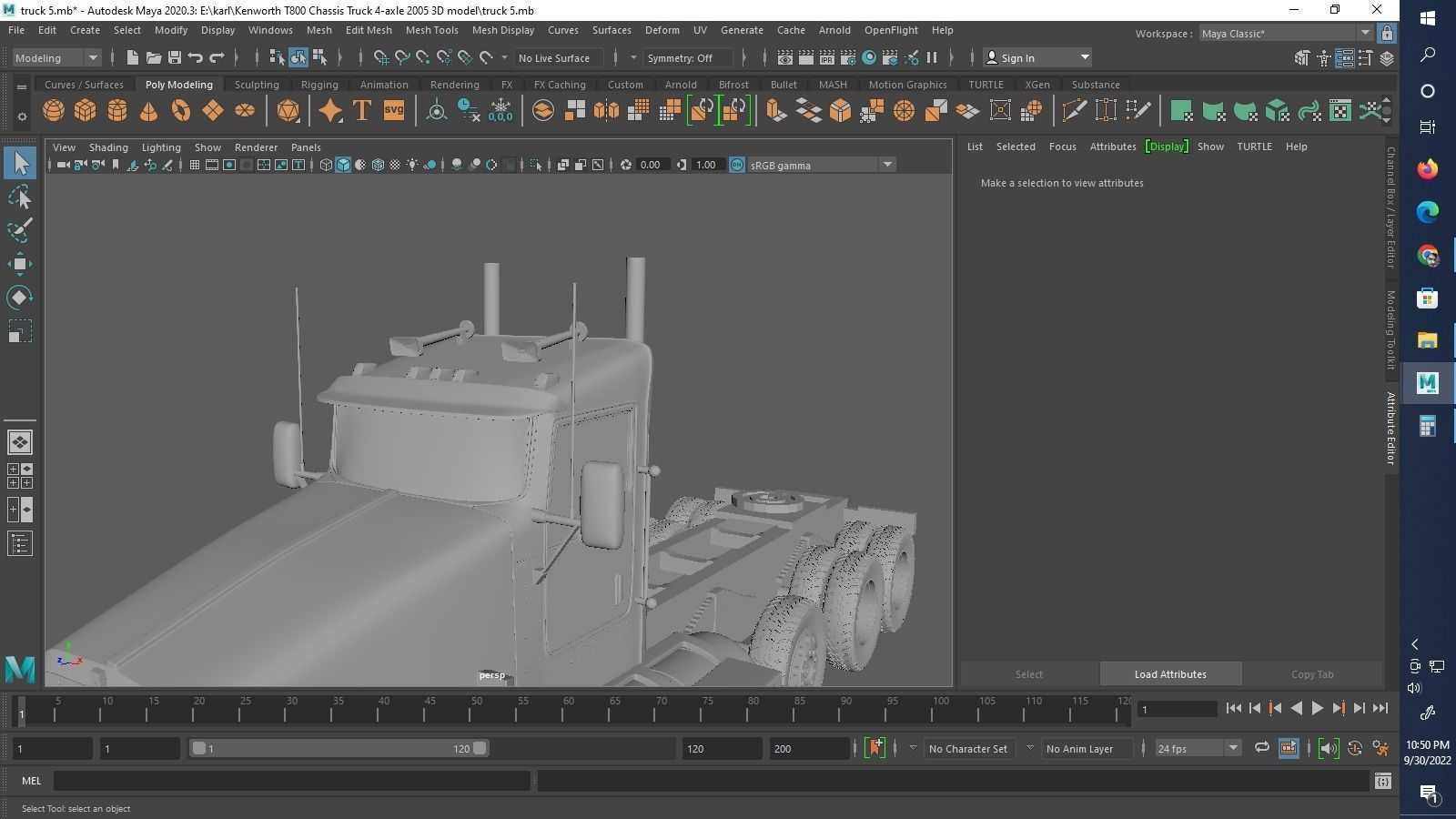
Task: Open the No Anim Layer dropdown arrow
Action: (1030, 748)
